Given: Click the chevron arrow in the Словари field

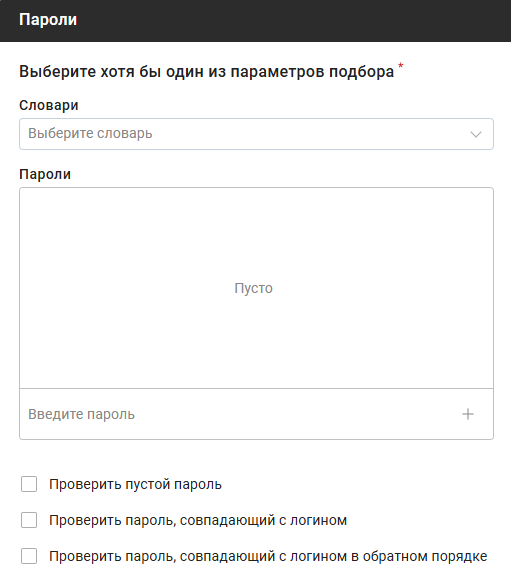Looking at the screenshot, I should (476, 134).
